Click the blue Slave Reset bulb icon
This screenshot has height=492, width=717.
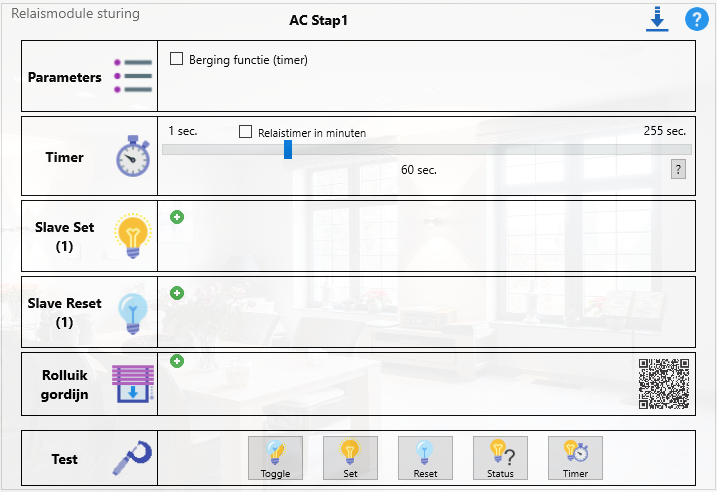[x=133, y=313]
